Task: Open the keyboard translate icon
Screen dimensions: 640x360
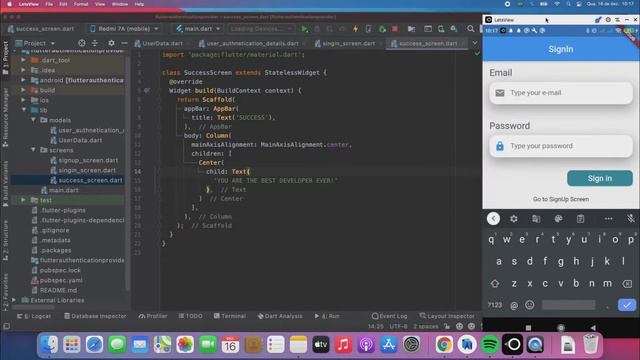Action: (x=536, y=219)
